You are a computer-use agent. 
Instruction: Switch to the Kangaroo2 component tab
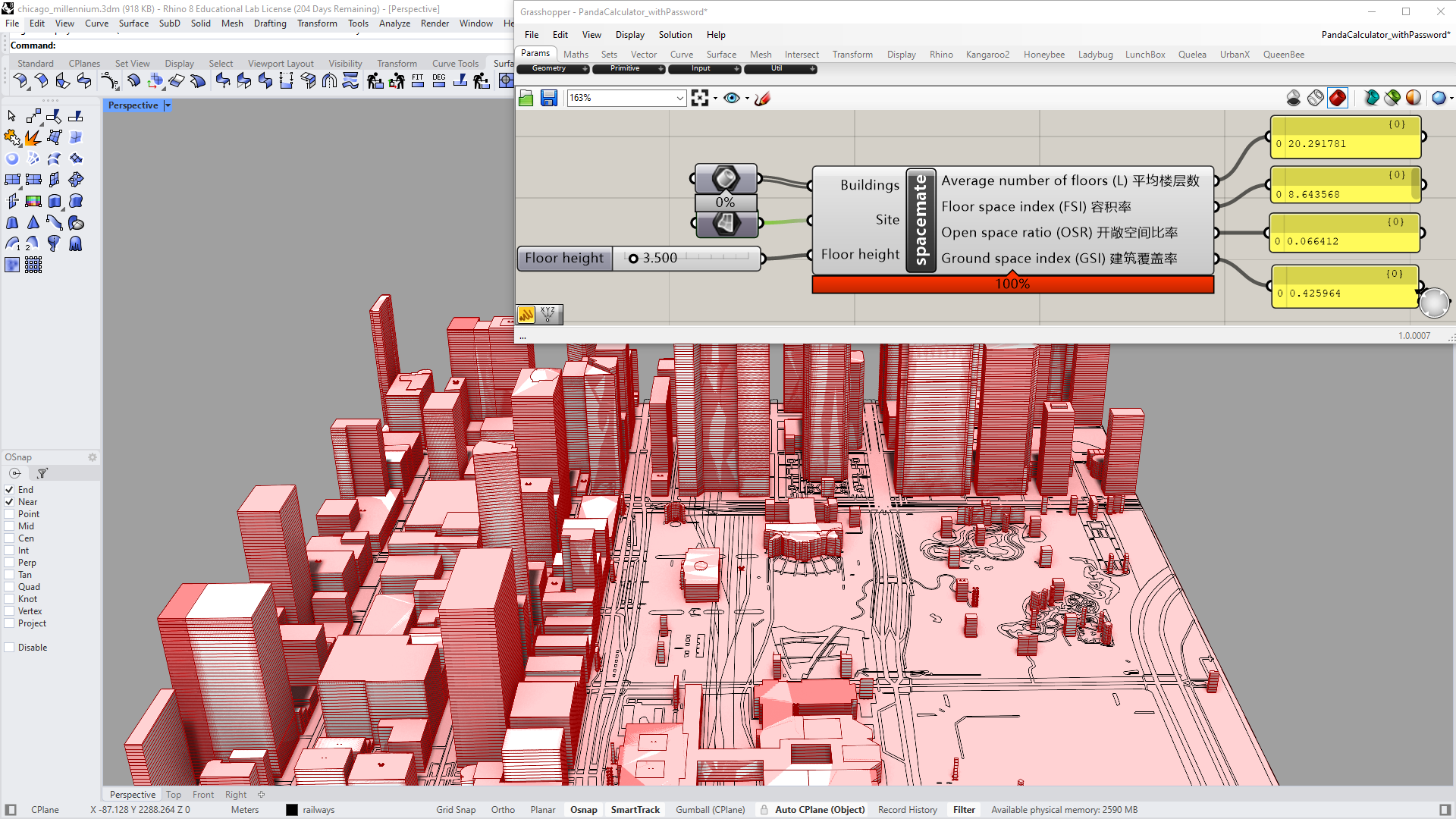(x=987, y=55)
